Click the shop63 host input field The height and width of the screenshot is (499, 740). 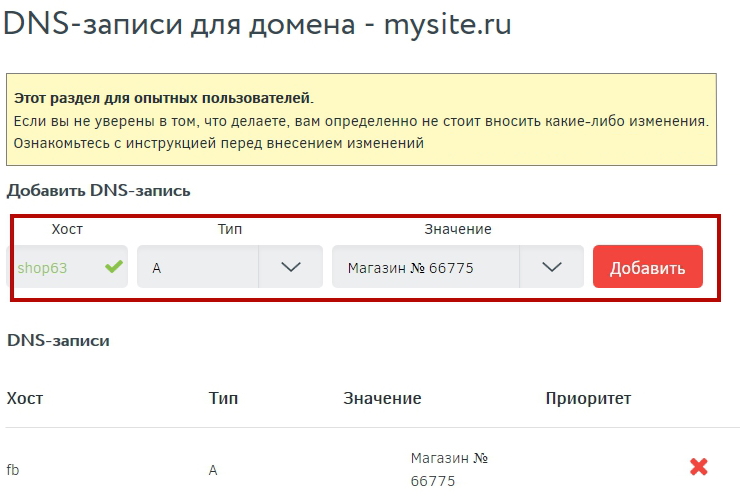pos(58,267)
